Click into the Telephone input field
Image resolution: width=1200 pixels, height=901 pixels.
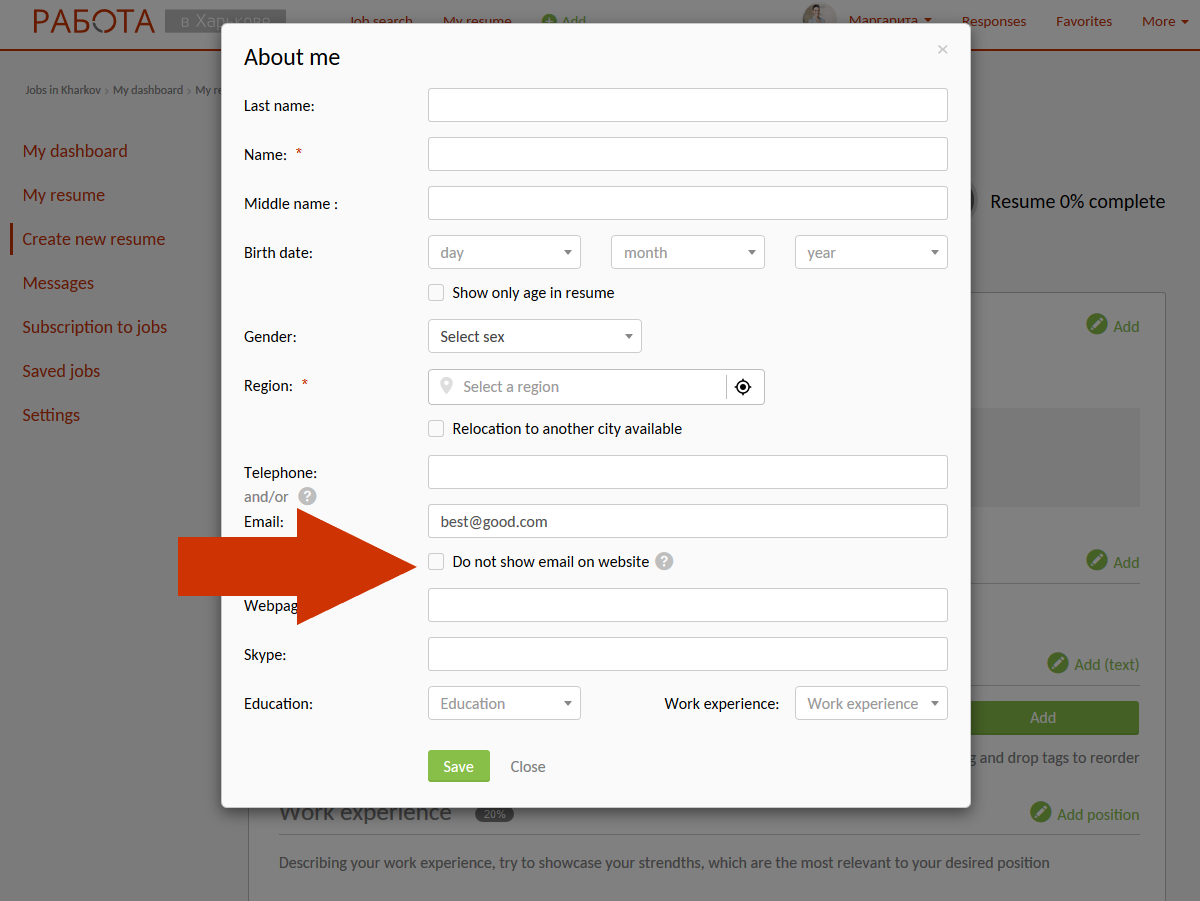(687, 472)
